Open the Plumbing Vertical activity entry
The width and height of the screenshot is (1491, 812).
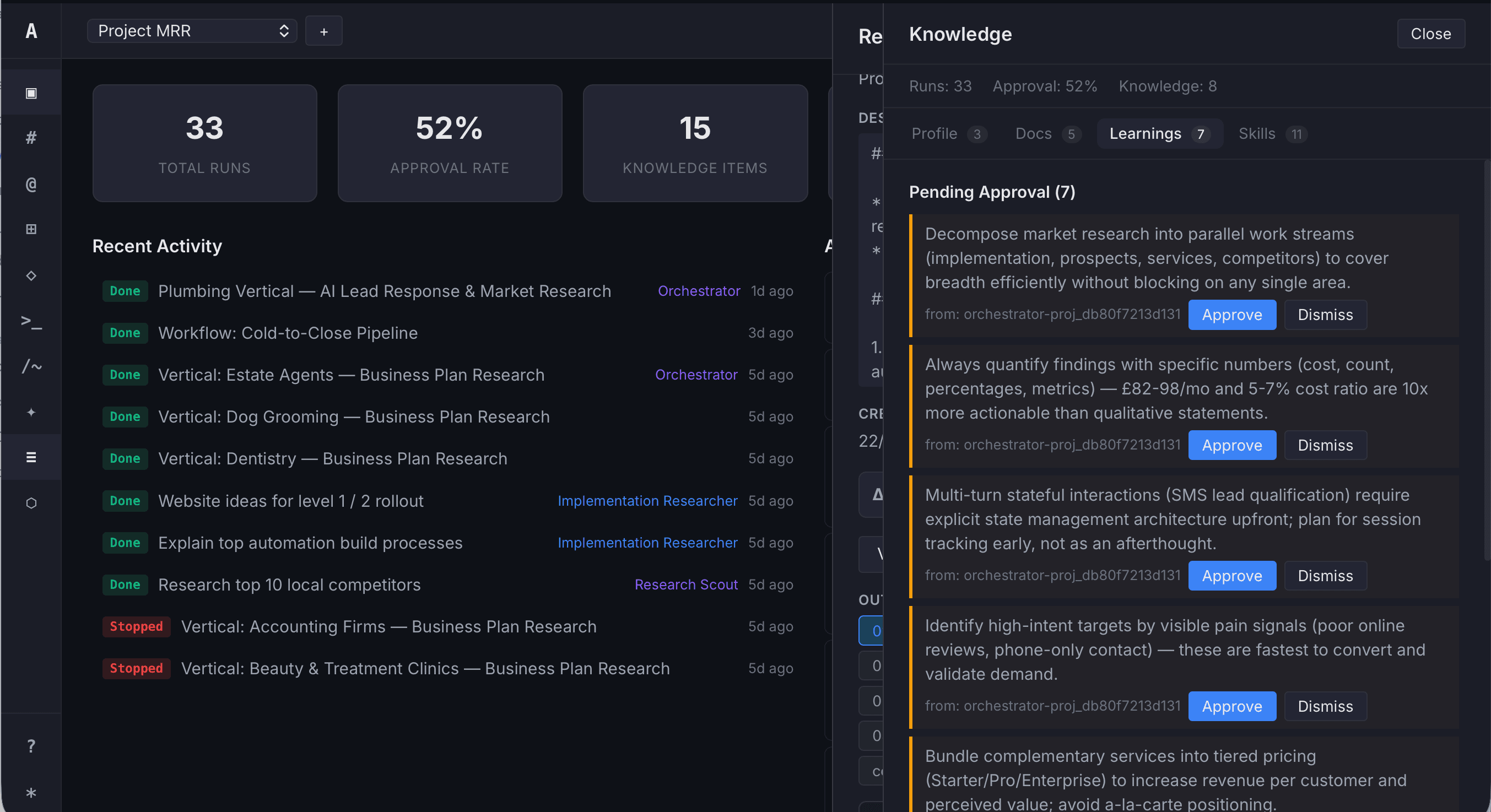coord(385,291)
